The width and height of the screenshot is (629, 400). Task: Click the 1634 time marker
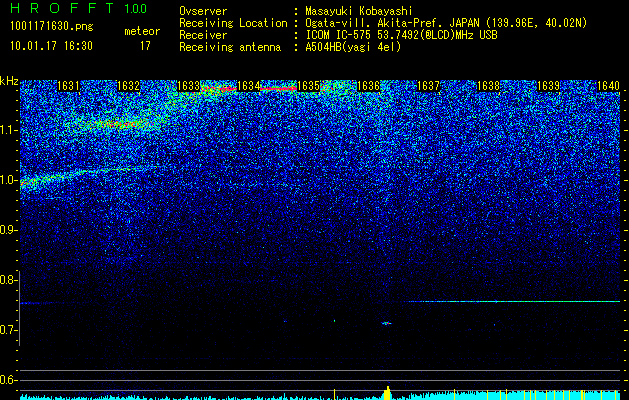click(248, 86)
